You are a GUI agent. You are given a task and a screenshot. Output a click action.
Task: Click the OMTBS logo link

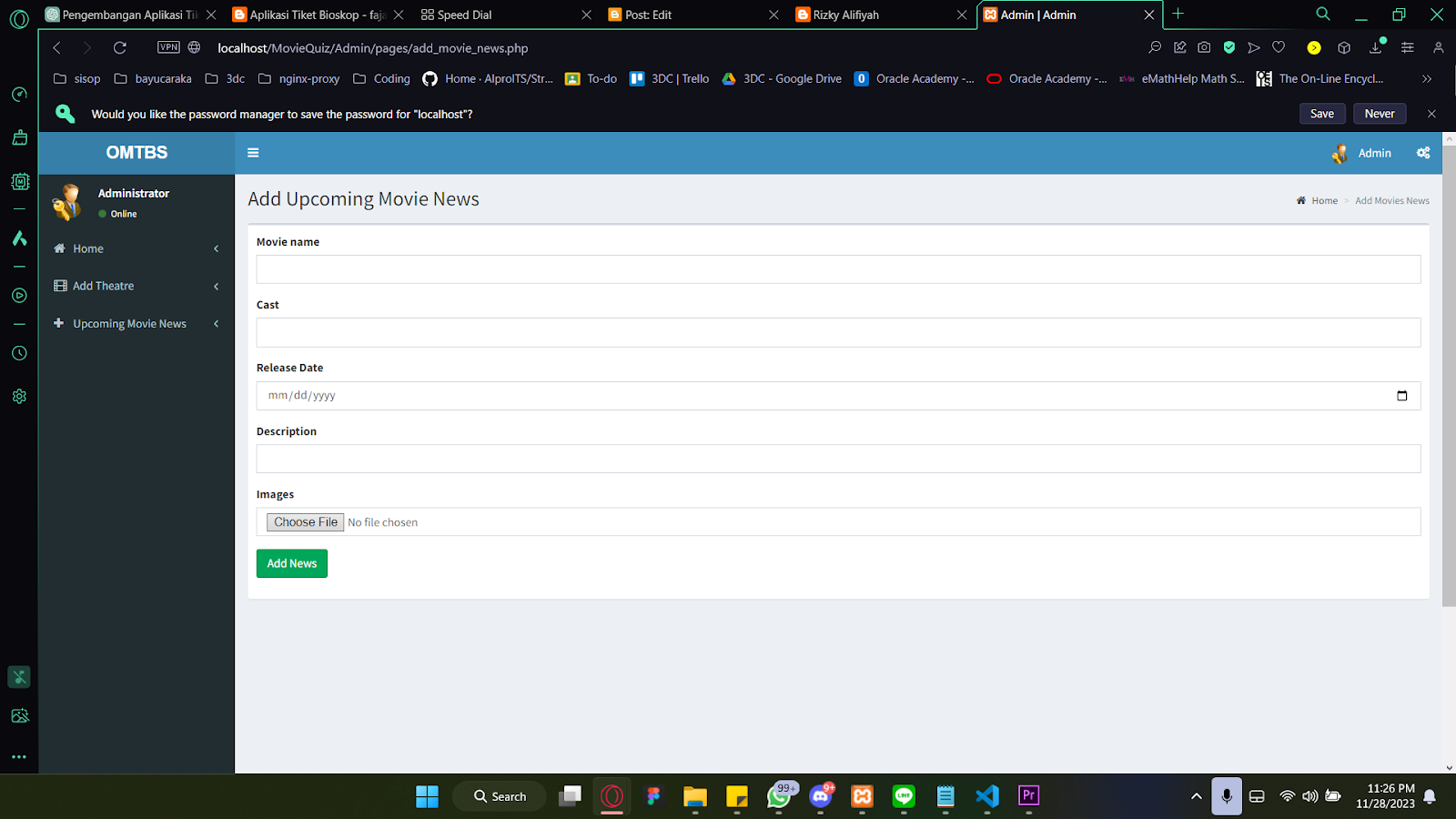(136, 153)
